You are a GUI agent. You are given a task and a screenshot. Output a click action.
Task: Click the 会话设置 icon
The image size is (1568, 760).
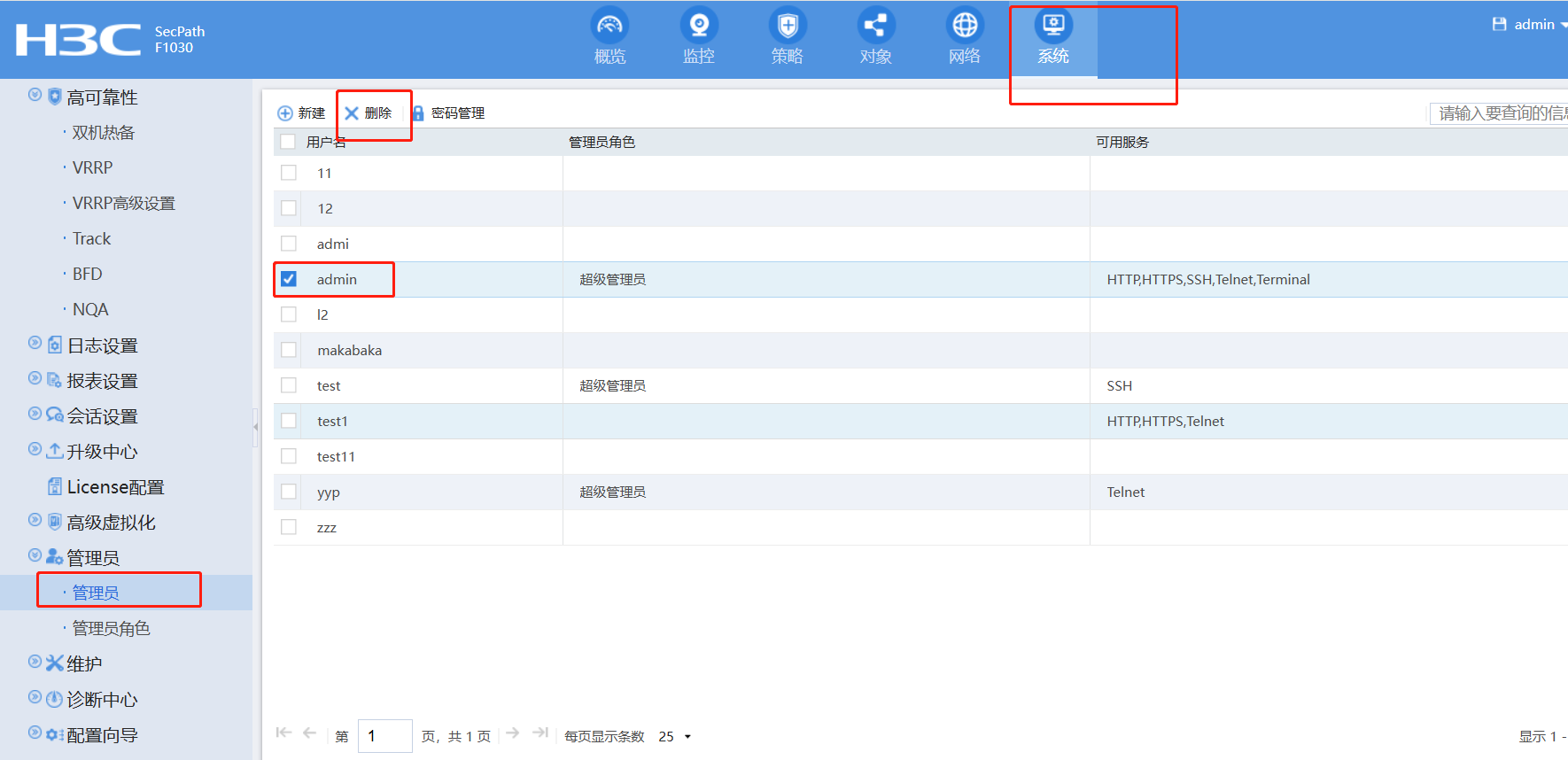pos(55,415)
